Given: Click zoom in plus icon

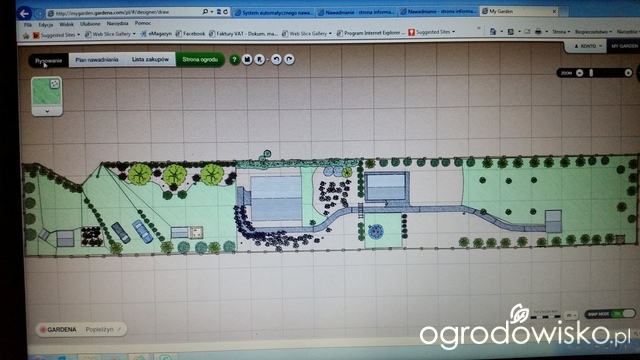Looking at the screenshot, I should click(628, 73).
